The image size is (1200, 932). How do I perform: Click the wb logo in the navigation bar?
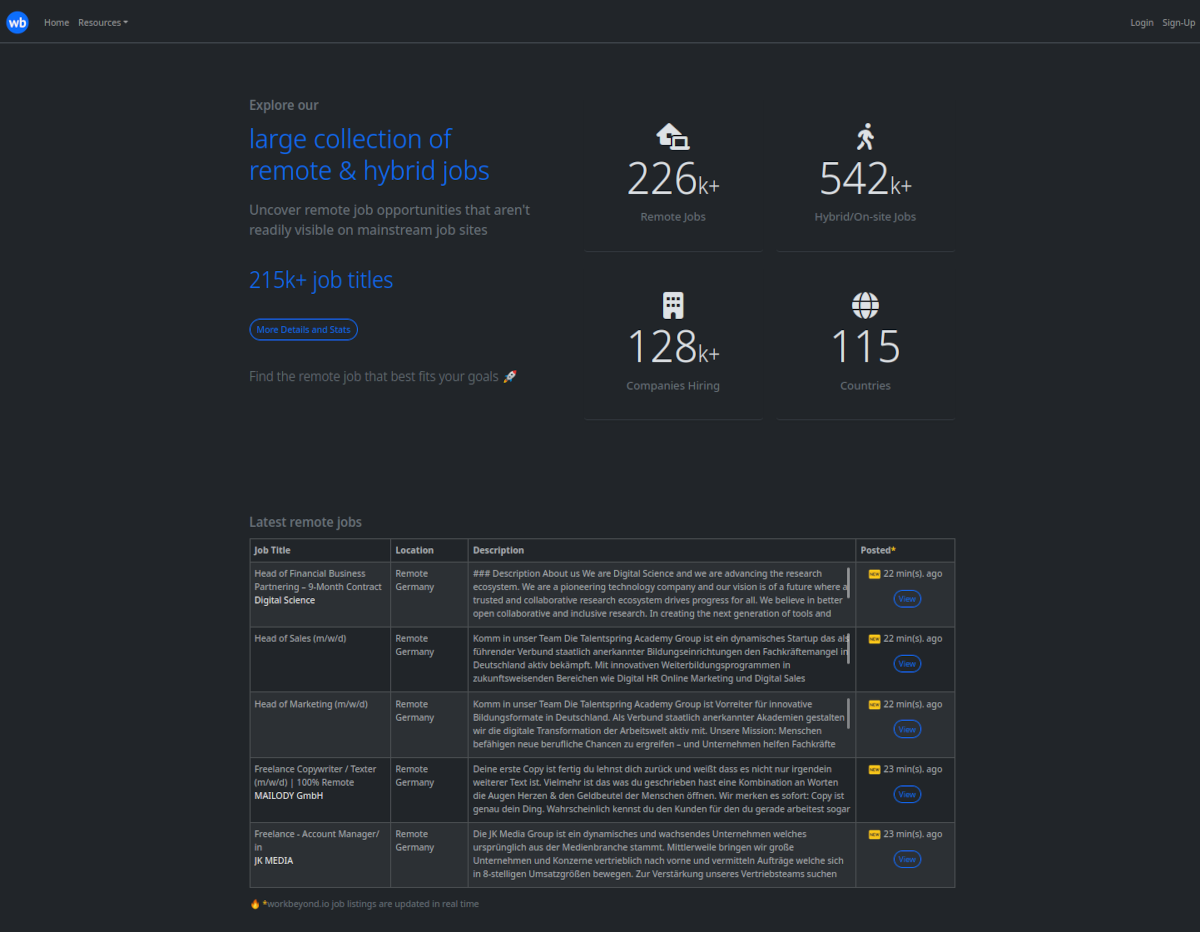tap(17, 22)
